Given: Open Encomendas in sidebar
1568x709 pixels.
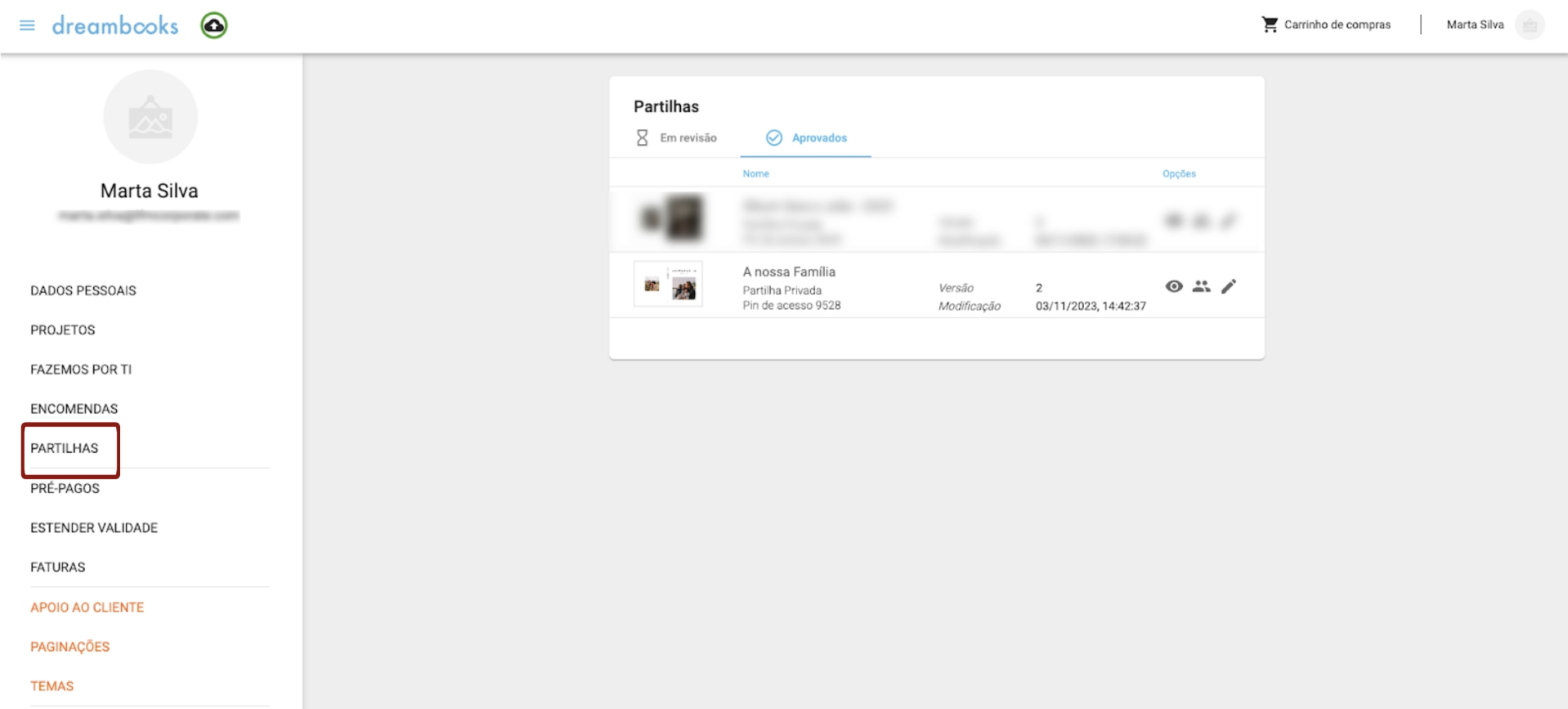Looking at the screenshot, I should point(74,408).
